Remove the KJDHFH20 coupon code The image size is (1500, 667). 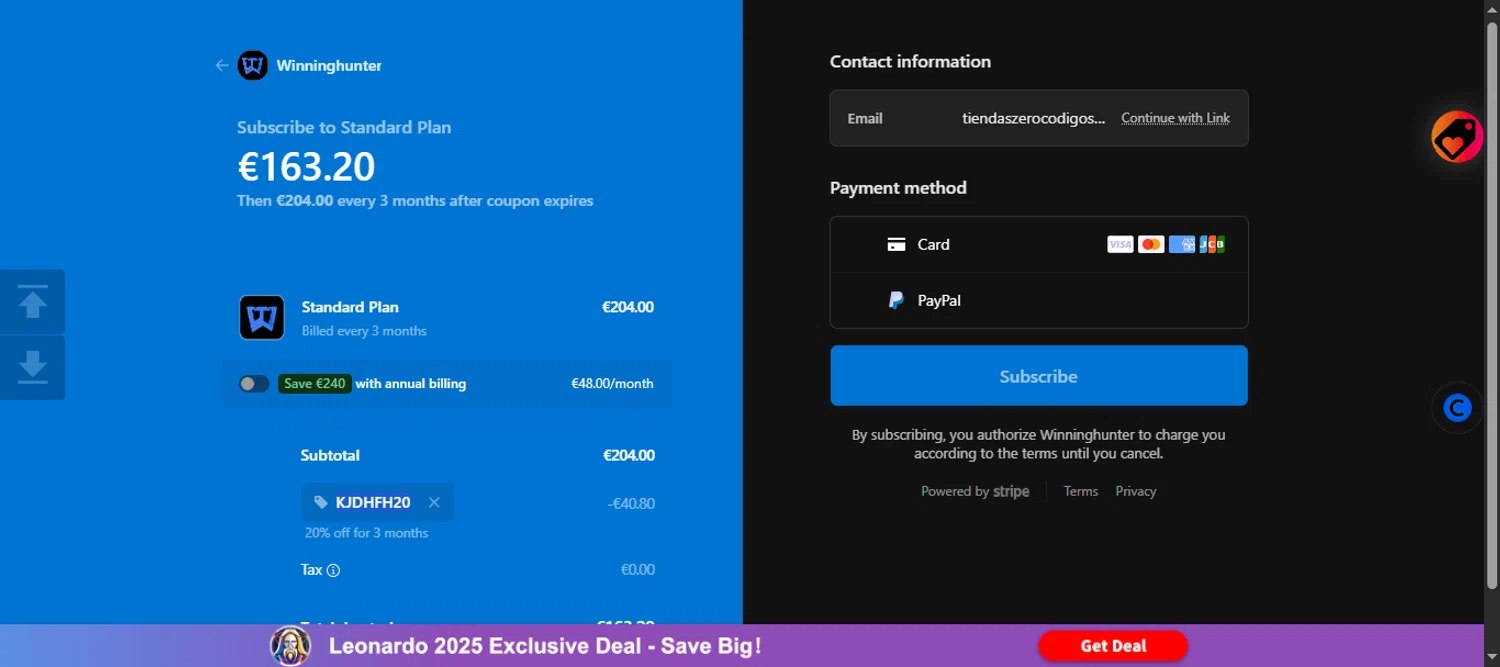tap(434, 503)
